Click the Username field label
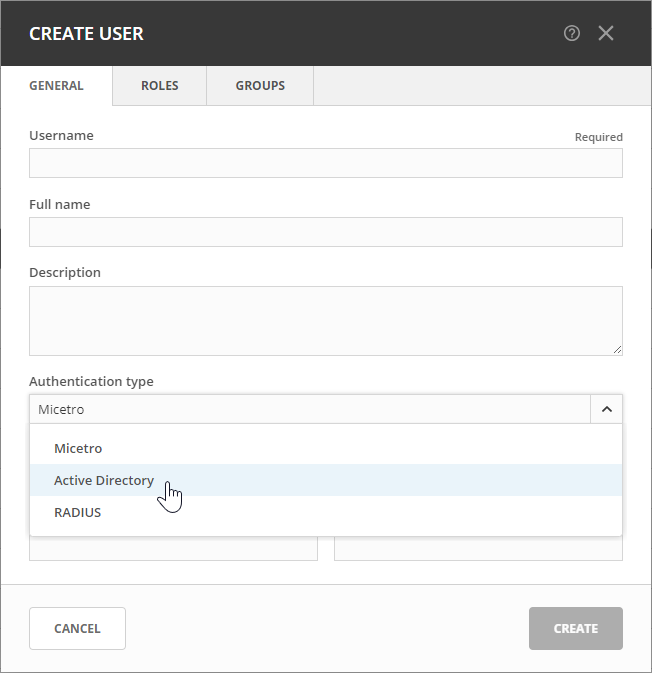This screenshot has height=673, width=652. (61, 135)
